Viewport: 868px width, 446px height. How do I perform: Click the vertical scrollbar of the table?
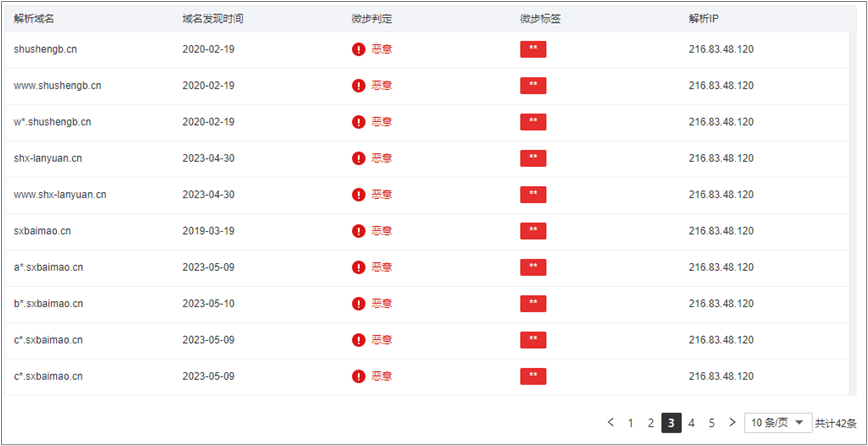[852, 213]
